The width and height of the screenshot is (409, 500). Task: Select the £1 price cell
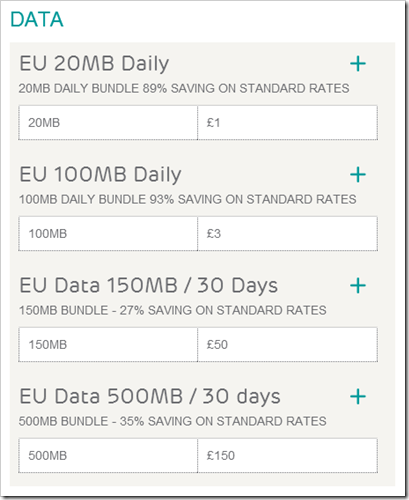pyautogui.click(x=288, y=123)
